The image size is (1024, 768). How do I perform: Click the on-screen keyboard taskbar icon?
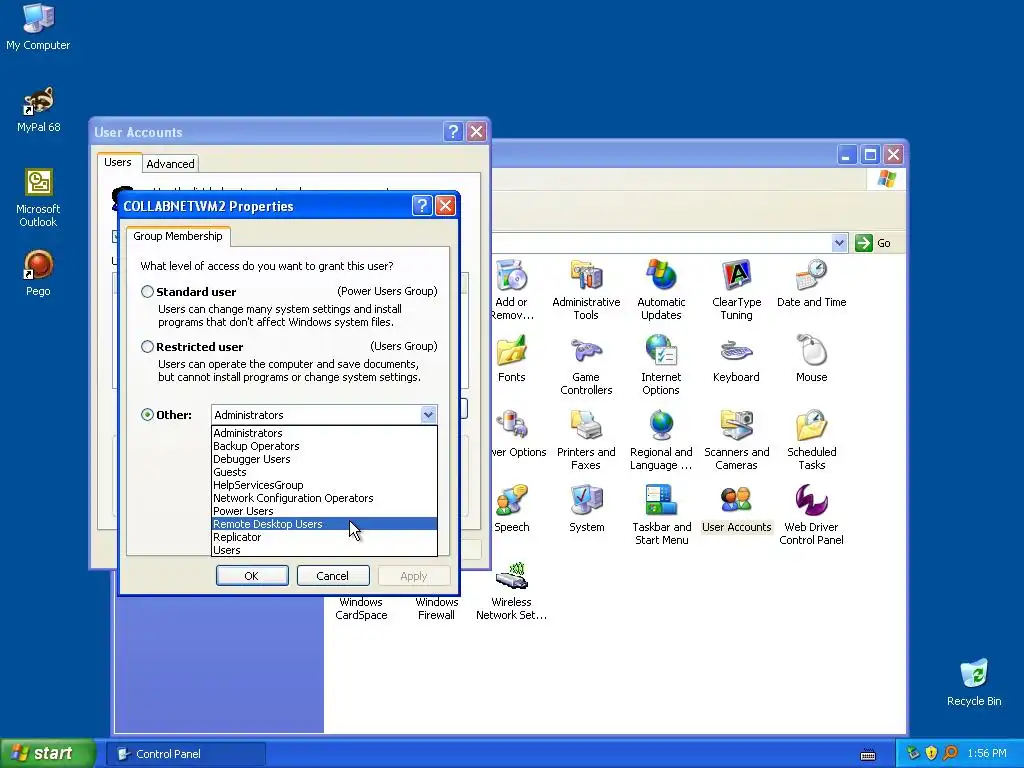click(x=868, y=755)
